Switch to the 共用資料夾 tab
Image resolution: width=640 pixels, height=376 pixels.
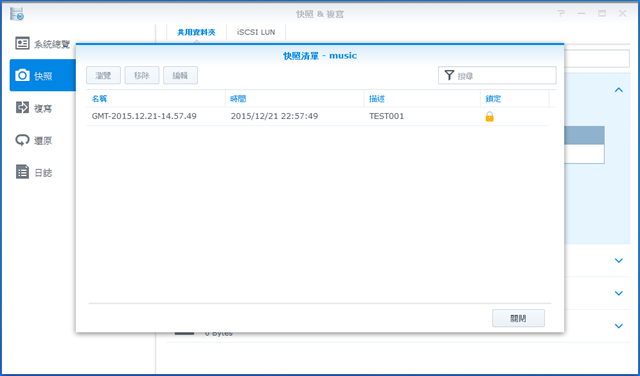point(196,32)
